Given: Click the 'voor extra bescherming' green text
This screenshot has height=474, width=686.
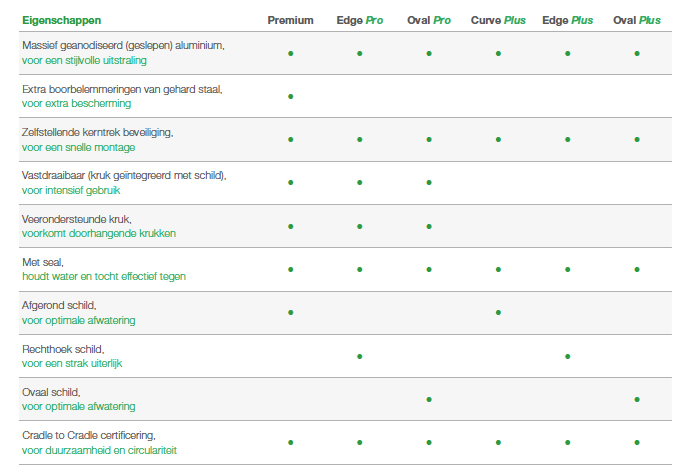Looking at the screenshot, I should click(74, 103).
